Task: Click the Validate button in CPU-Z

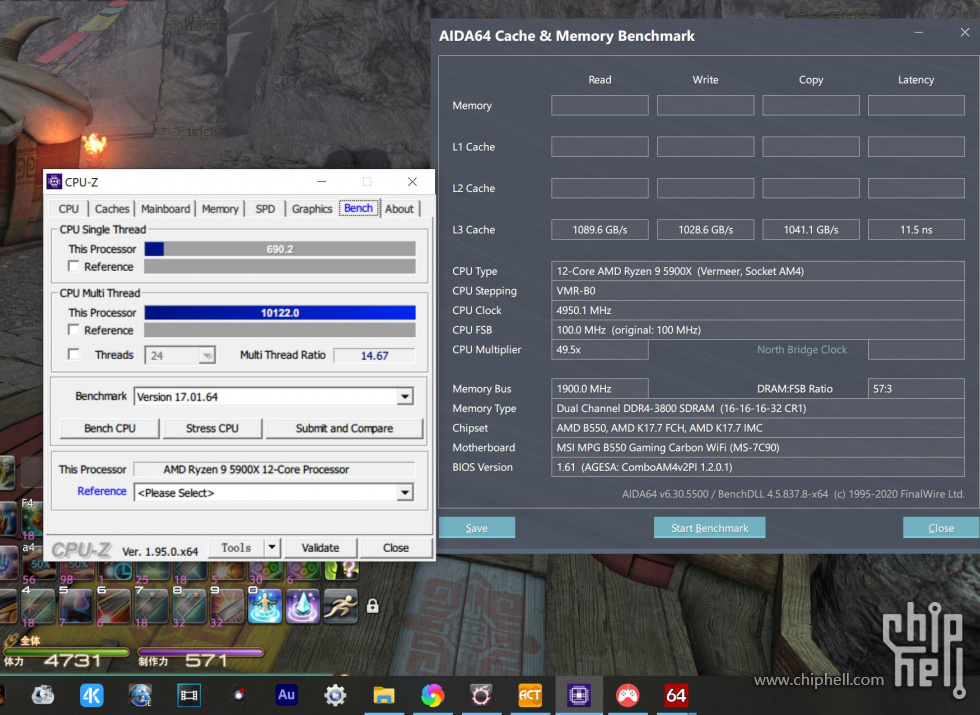Action: coord(321,548)
